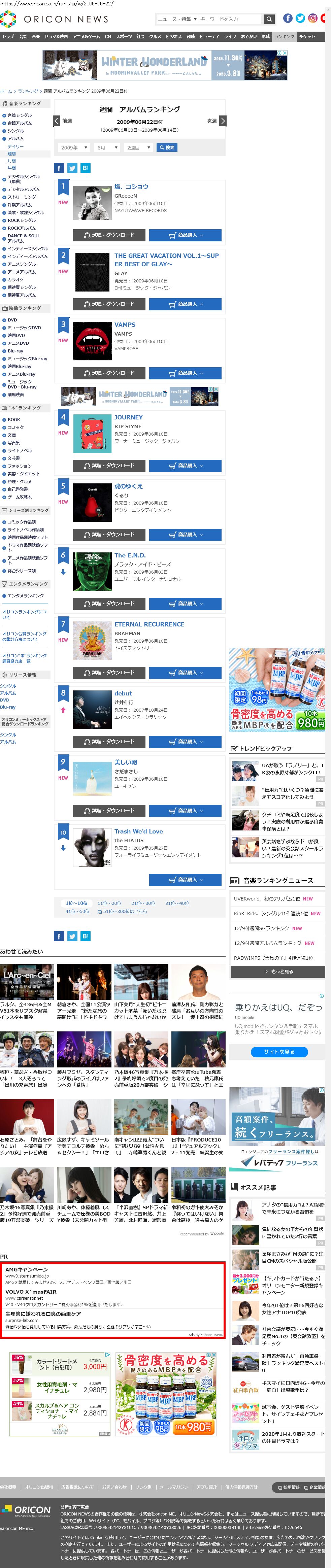The height and width of the screenshot is (1568, 331).
Task: Open the 2週目 week dropdown
Action: [139, 147]
